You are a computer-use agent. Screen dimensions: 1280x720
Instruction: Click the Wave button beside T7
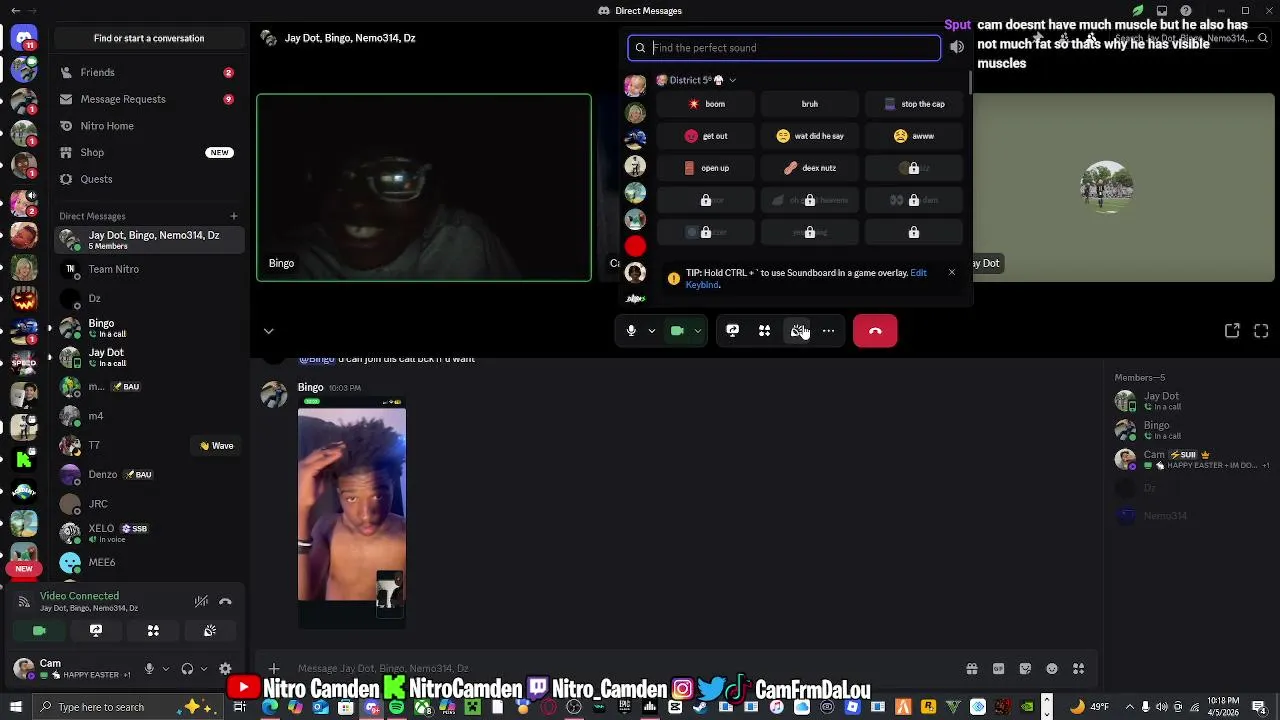[217, 446]
